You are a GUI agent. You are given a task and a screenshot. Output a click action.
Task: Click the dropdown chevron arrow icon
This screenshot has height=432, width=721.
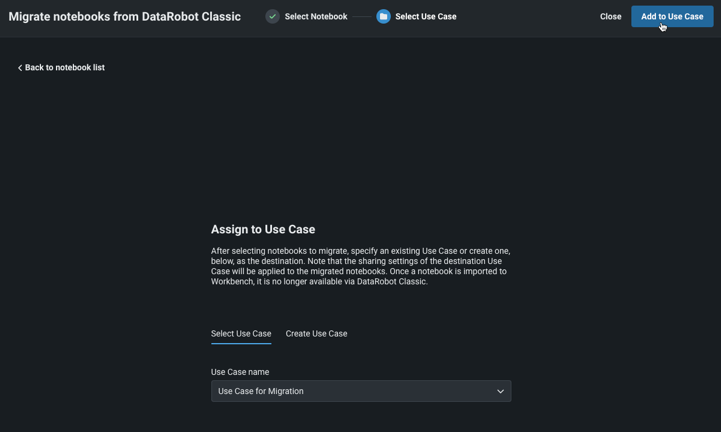click(x=500, y=391)
